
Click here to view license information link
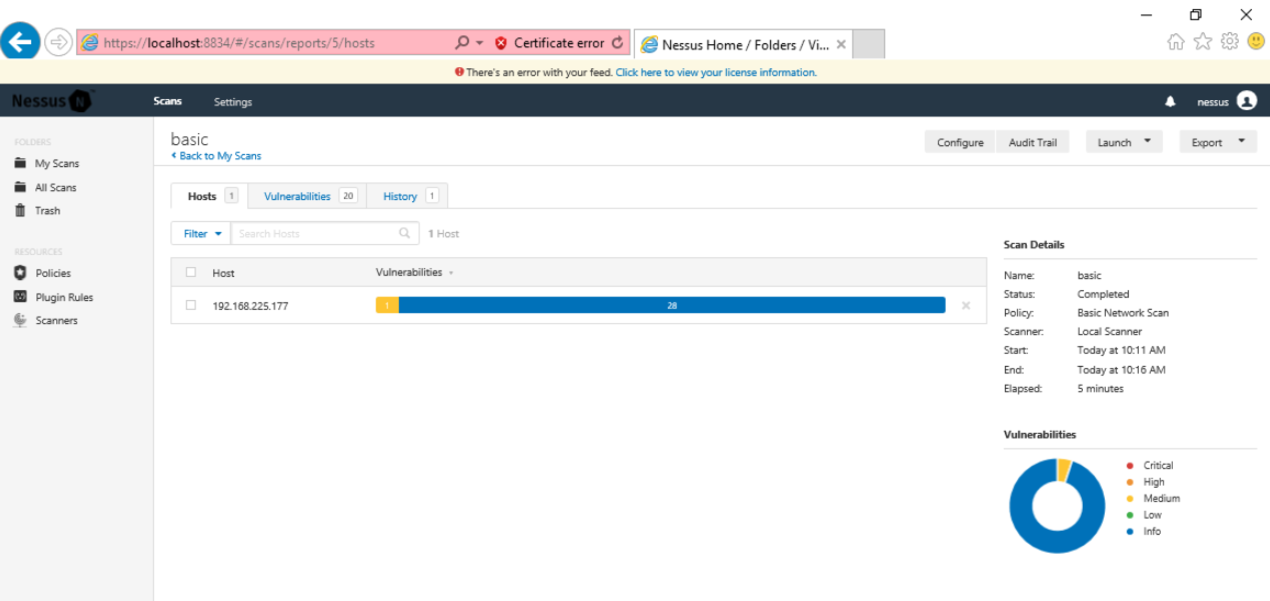tap(716, 72)
